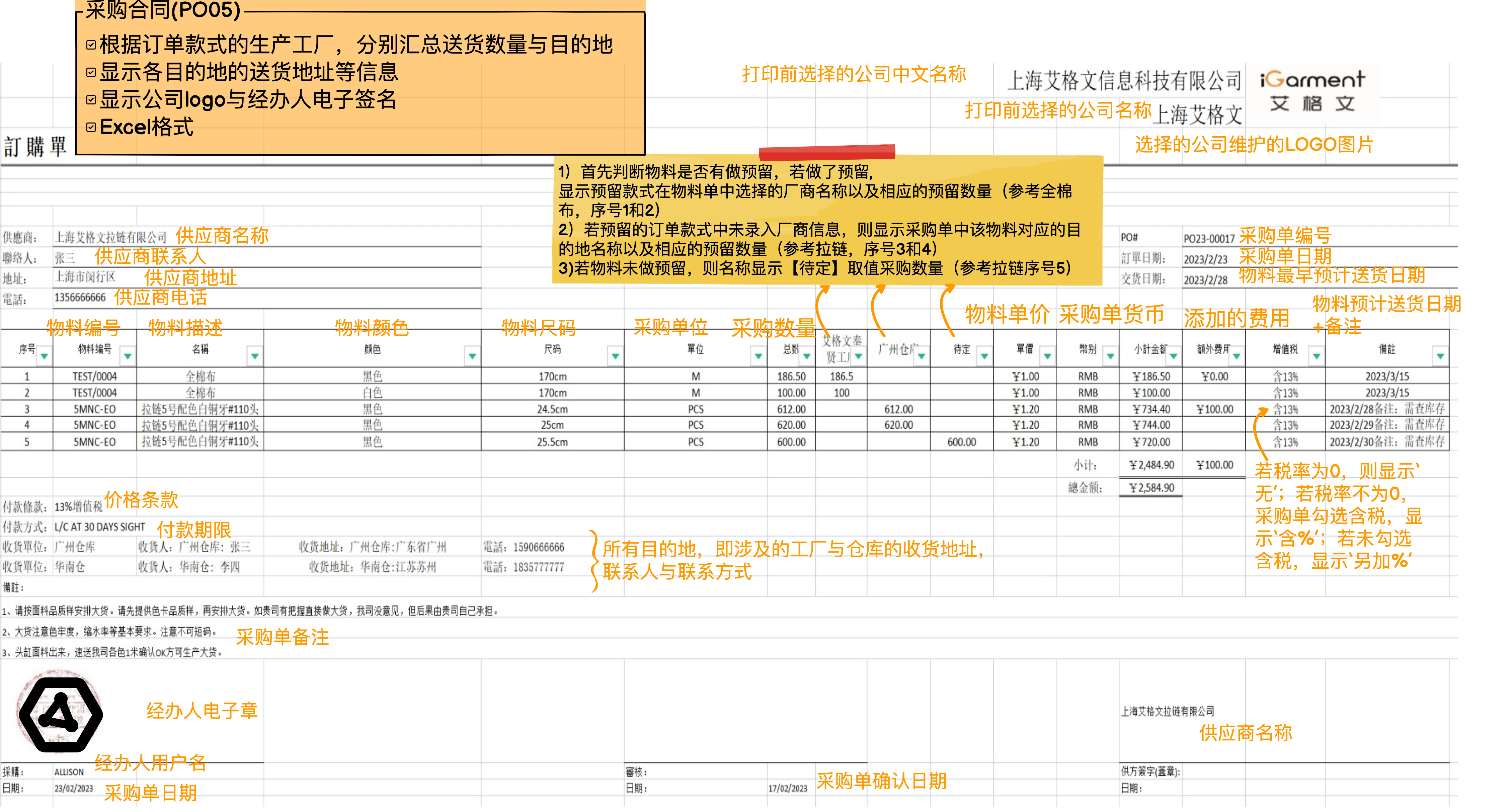Select the purchaser name ALLISON

click(x=69, y=773)
